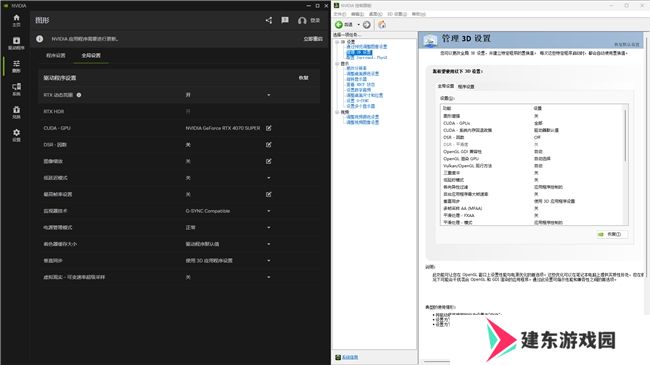
Task: Open G-SYNC Compatible monitor technology dropdown
Action: tap(269, 211)
